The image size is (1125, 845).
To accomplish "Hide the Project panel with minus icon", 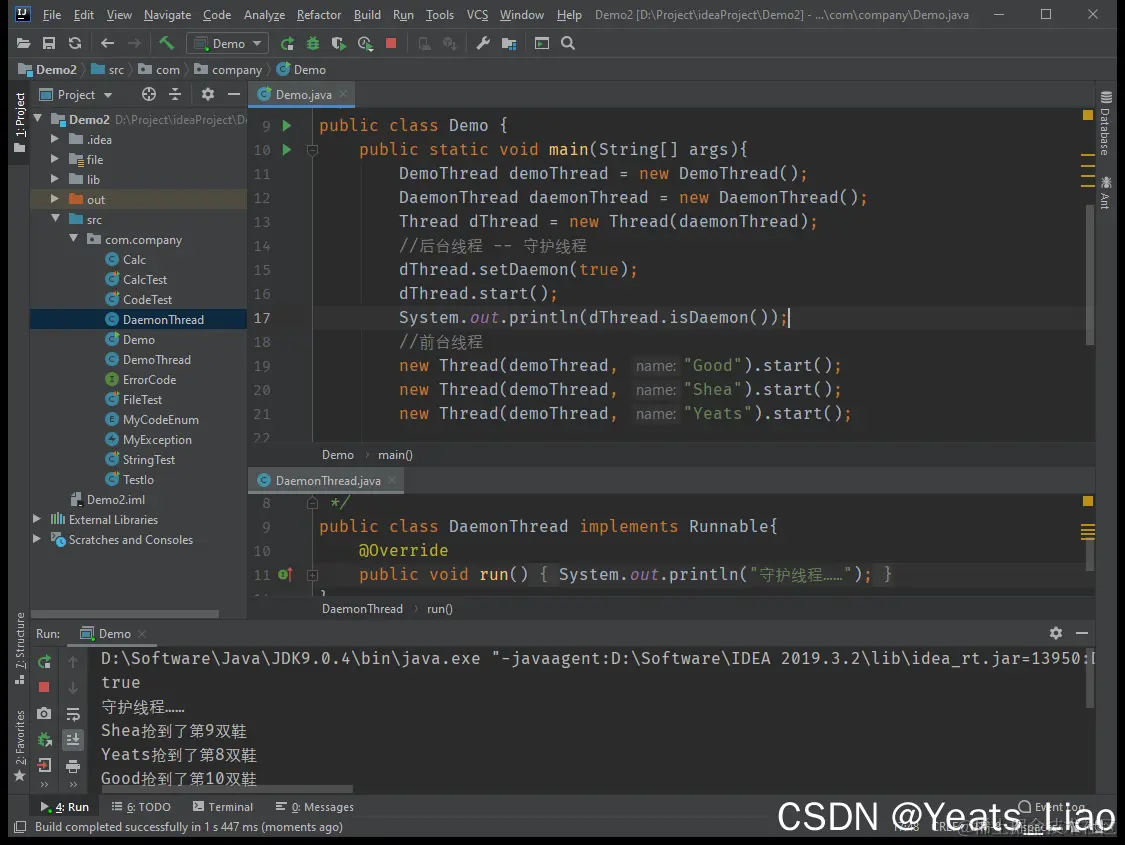I will pos(233,94).
